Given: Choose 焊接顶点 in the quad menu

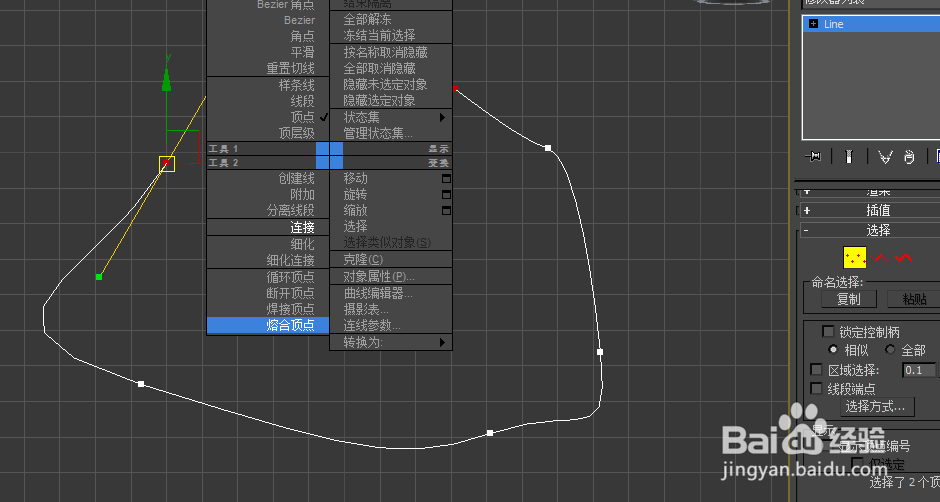Looking at the screenshot, I should [x=268, y=309].
